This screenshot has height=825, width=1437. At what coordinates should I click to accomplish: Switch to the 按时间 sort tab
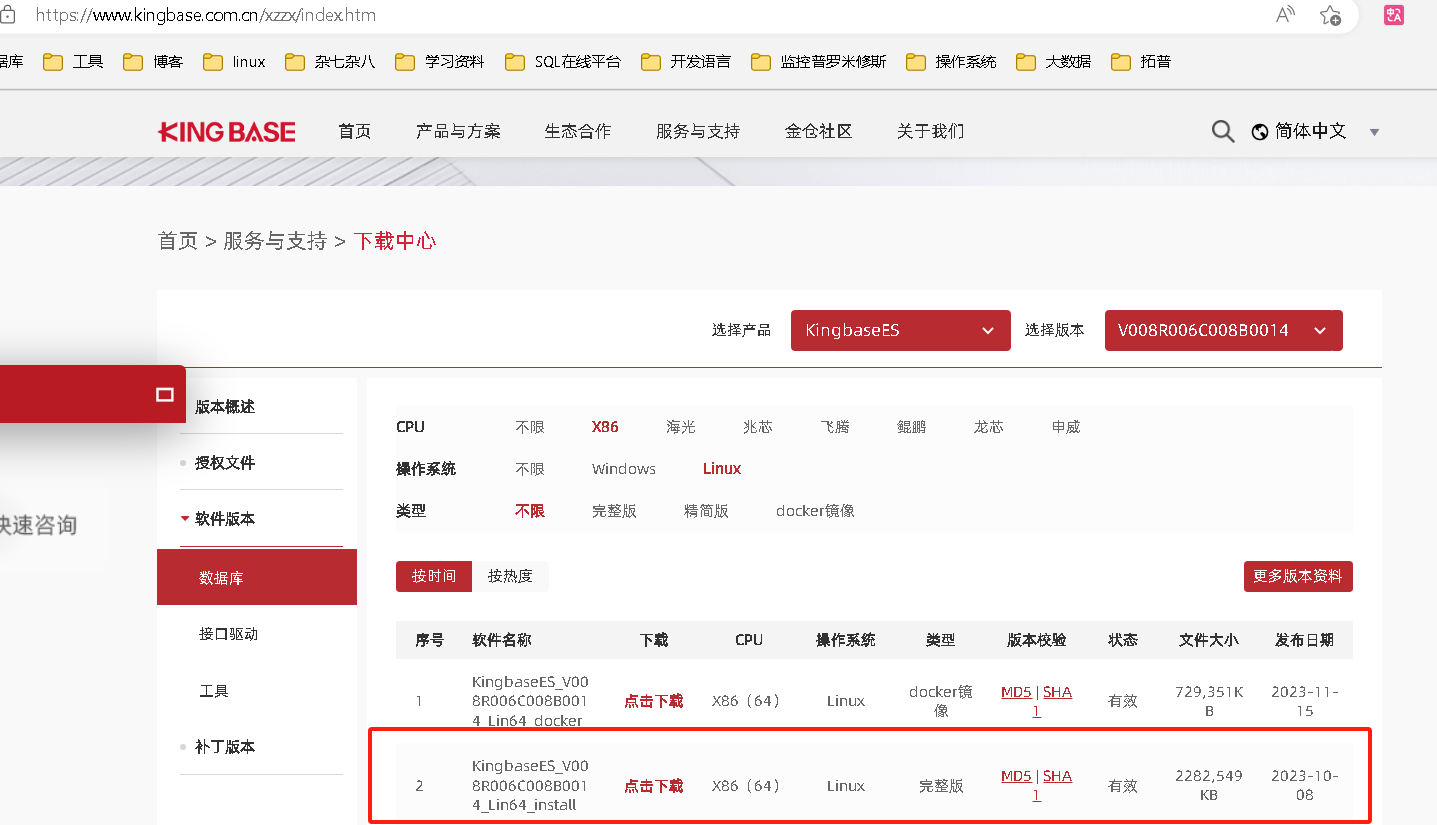434,576
